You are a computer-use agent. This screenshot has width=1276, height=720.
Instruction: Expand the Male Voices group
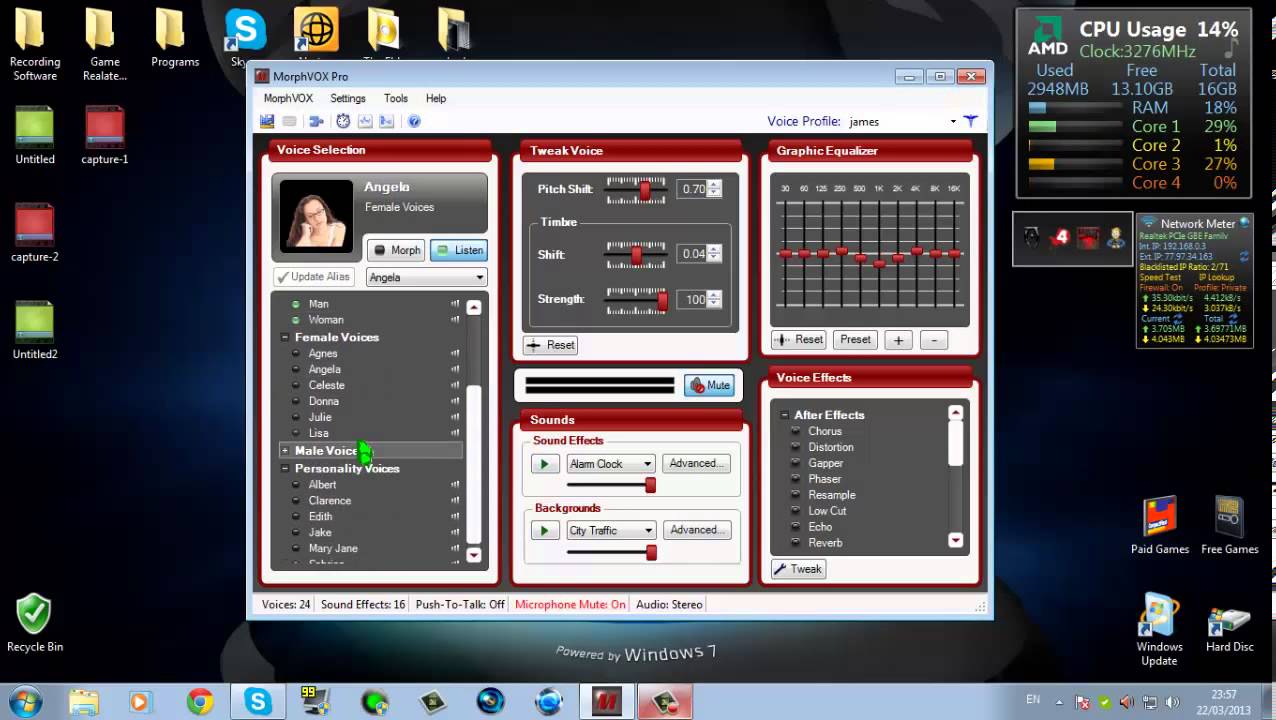coord(285,451)
